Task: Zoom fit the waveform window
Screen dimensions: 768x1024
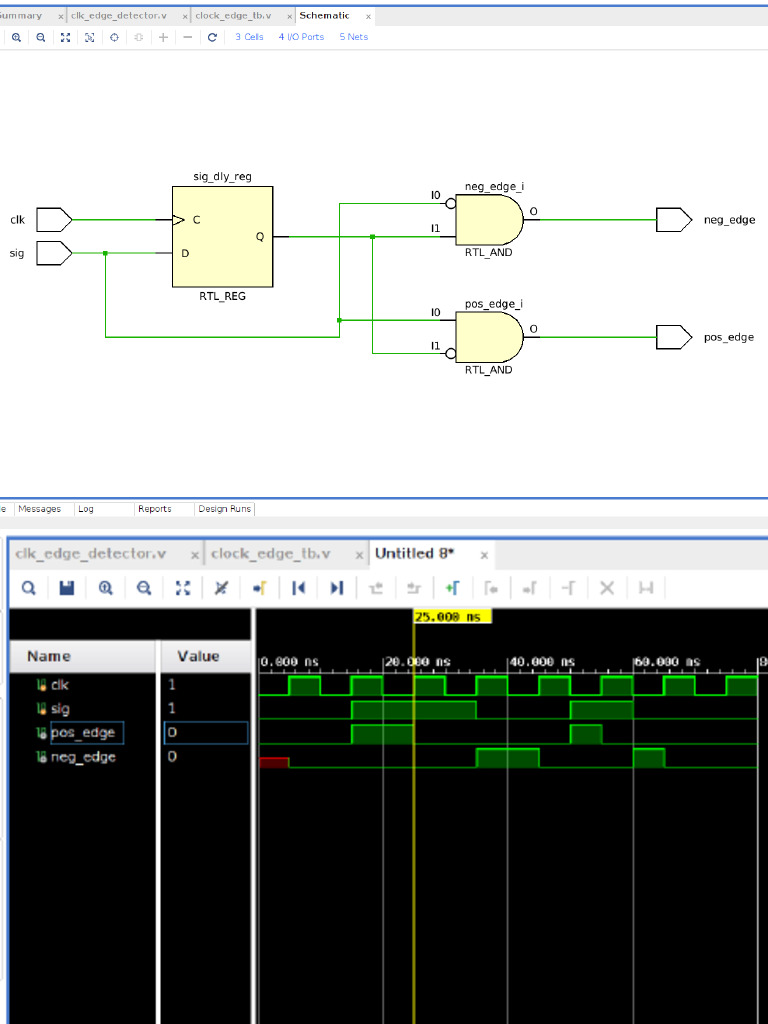Action: (183, 588)
